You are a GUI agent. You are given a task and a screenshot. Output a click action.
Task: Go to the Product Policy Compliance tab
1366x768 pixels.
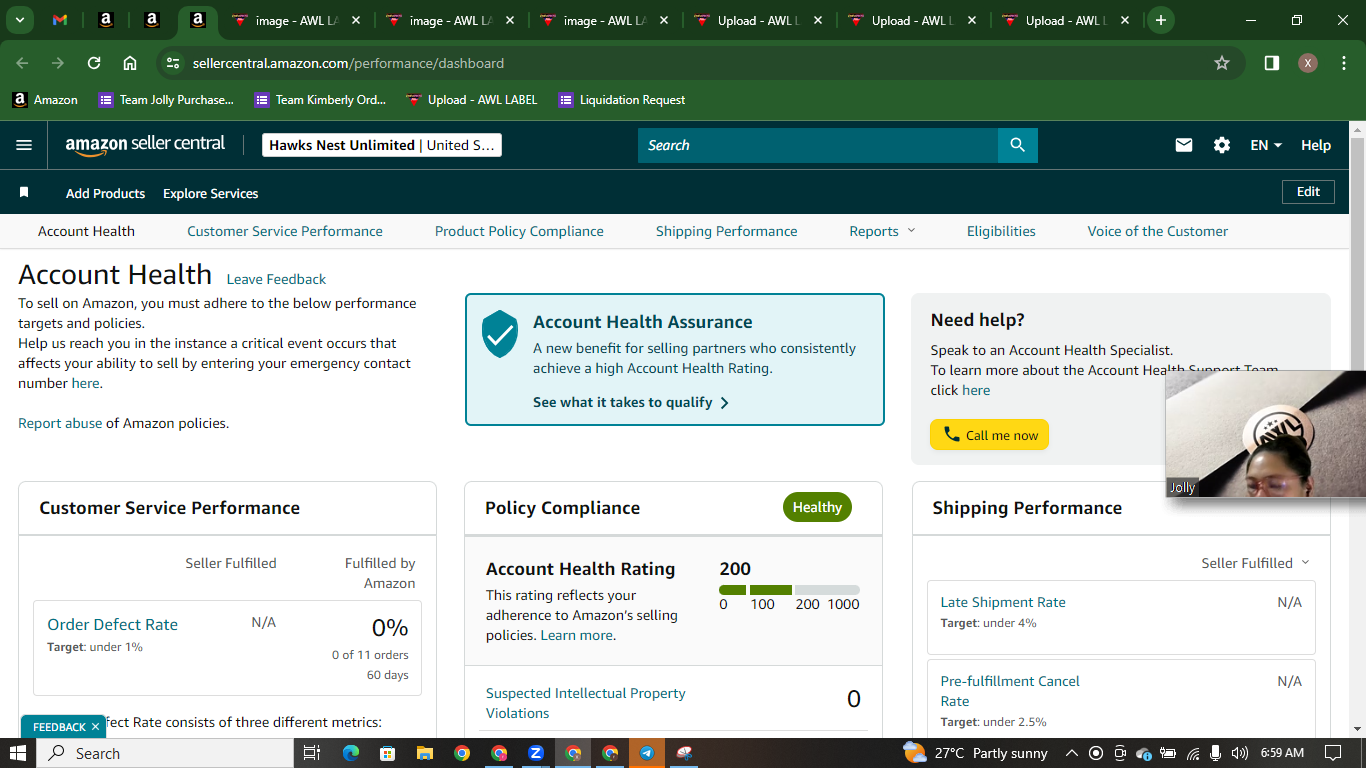click(x=519, y=231)
